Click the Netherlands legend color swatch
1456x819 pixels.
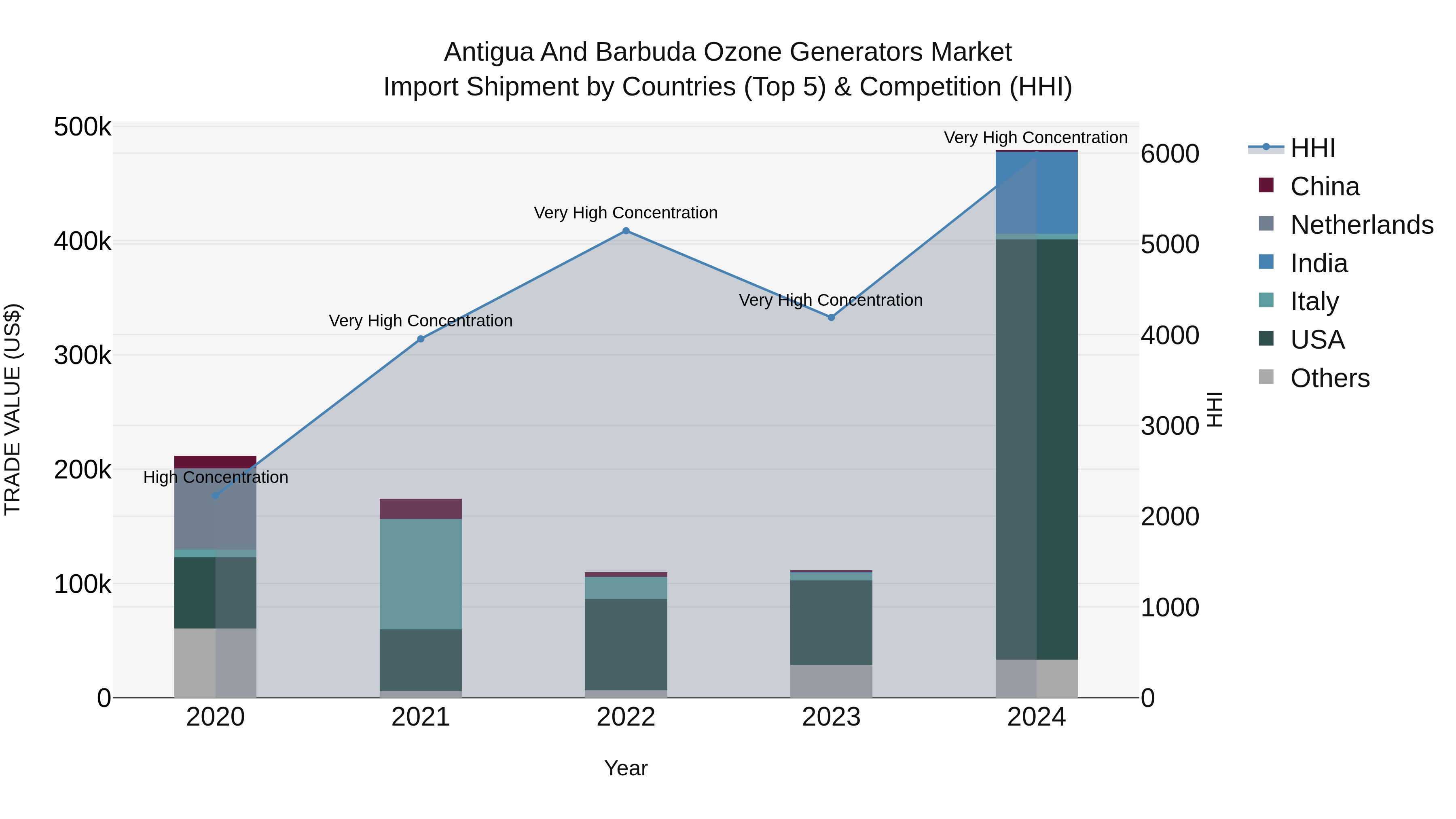[x=1266, y=223]
